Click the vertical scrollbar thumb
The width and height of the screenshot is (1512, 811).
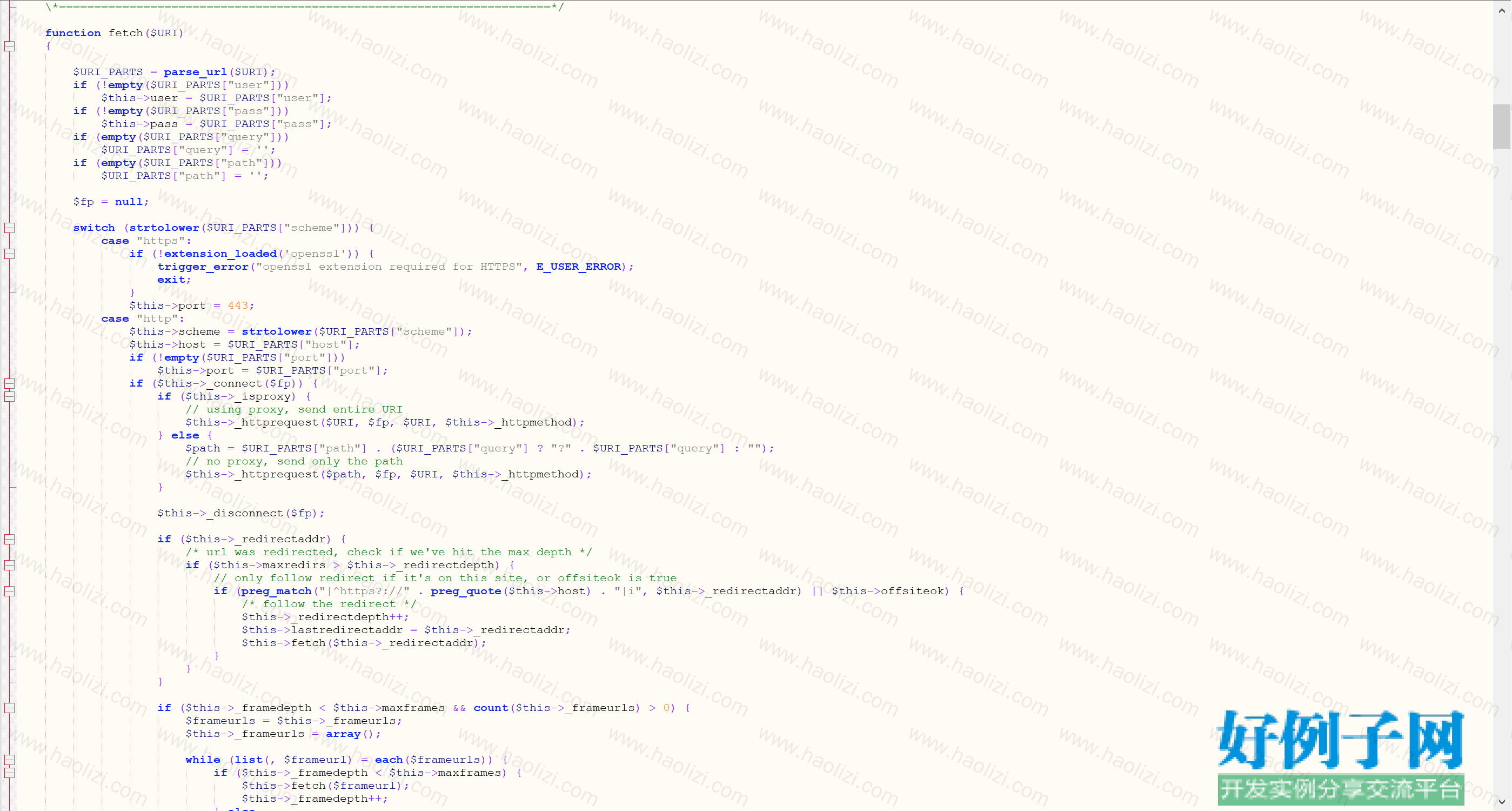pyautogui.click(x=1502, y=127)
